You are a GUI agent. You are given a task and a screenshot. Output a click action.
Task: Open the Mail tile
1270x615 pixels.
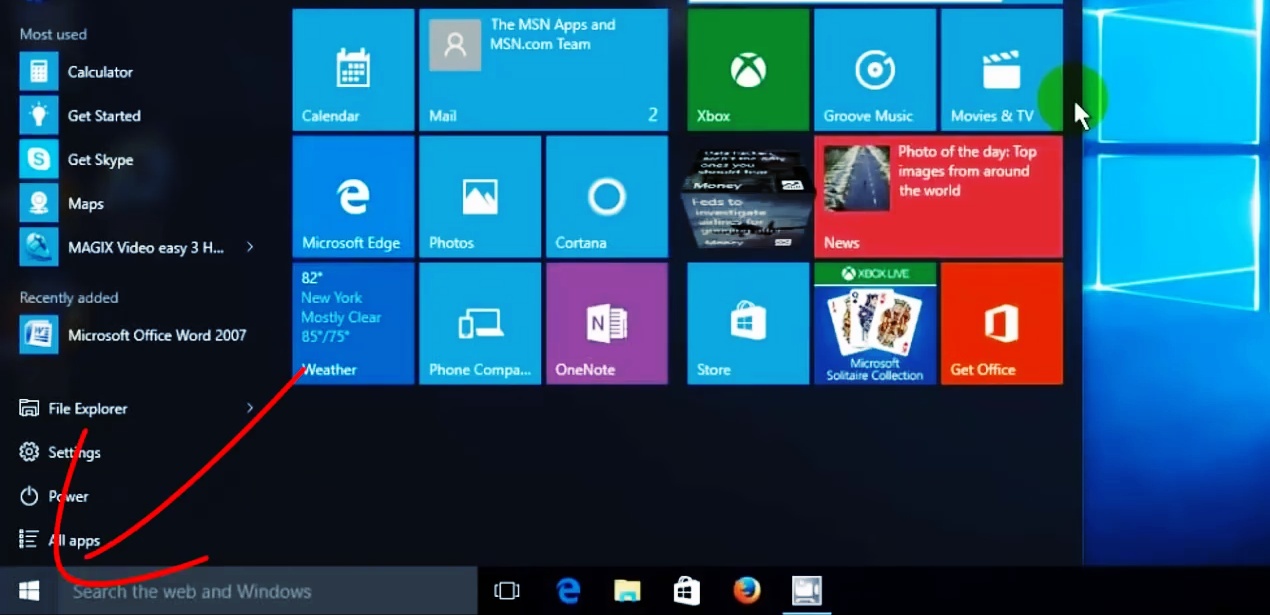tap(543, 70)
